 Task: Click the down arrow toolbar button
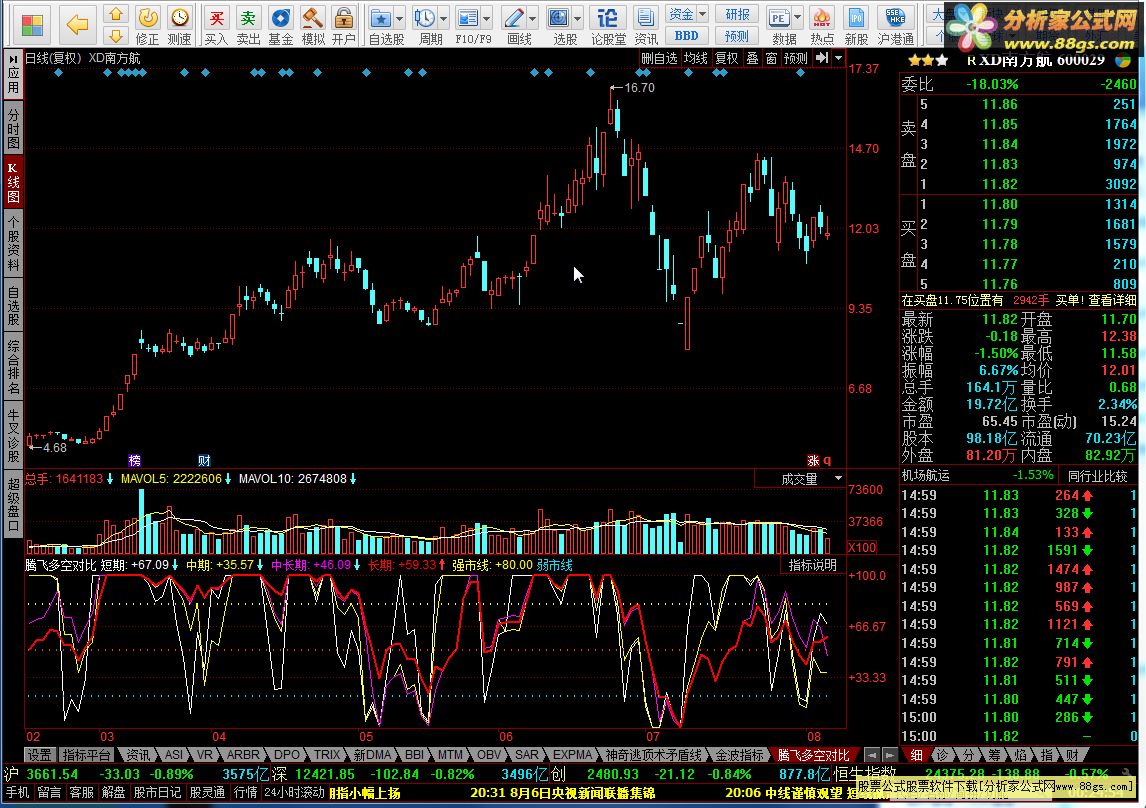tap(115, 35)
